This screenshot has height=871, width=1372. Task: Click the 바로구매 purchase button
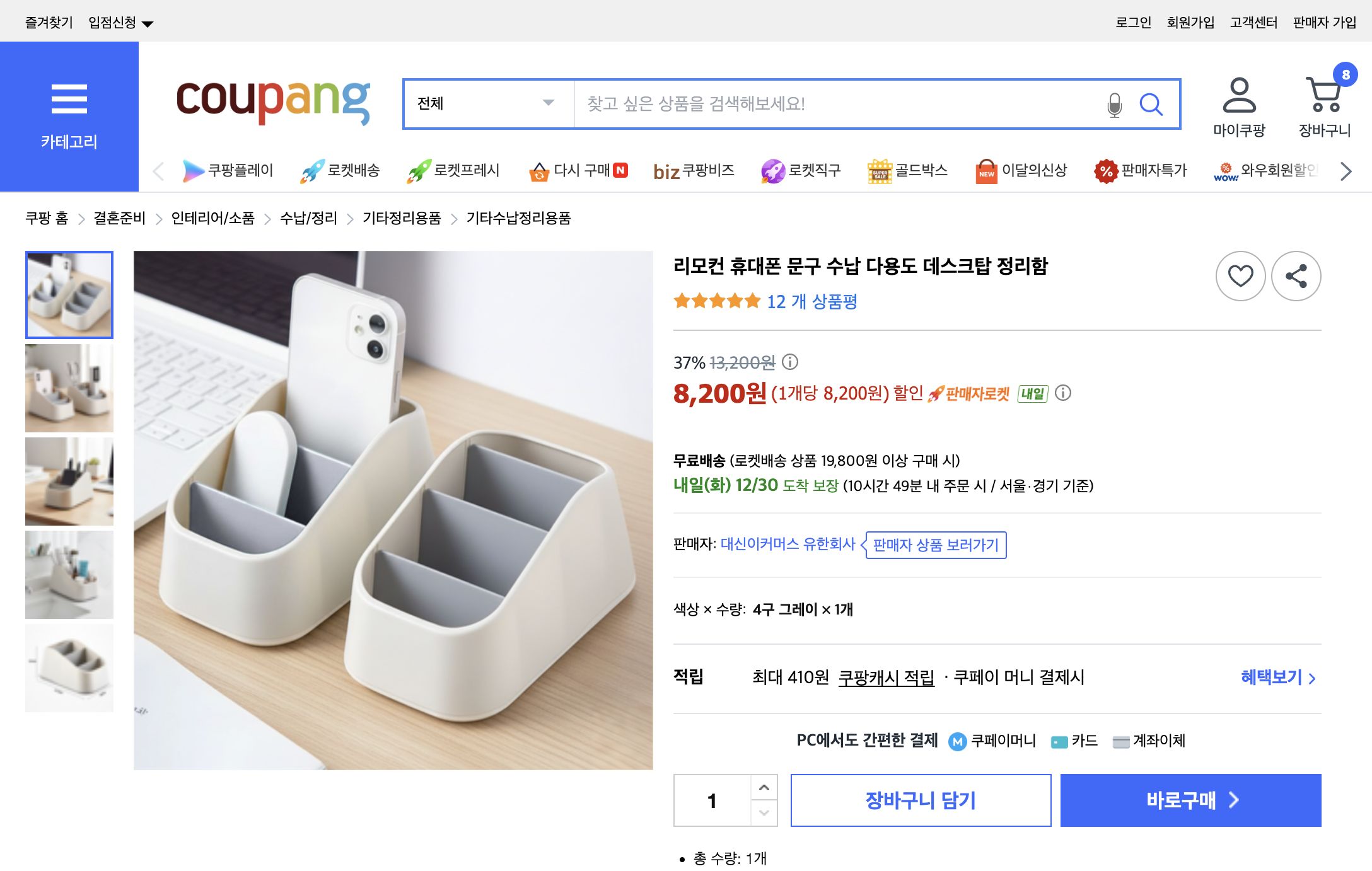click(1190, 800)
